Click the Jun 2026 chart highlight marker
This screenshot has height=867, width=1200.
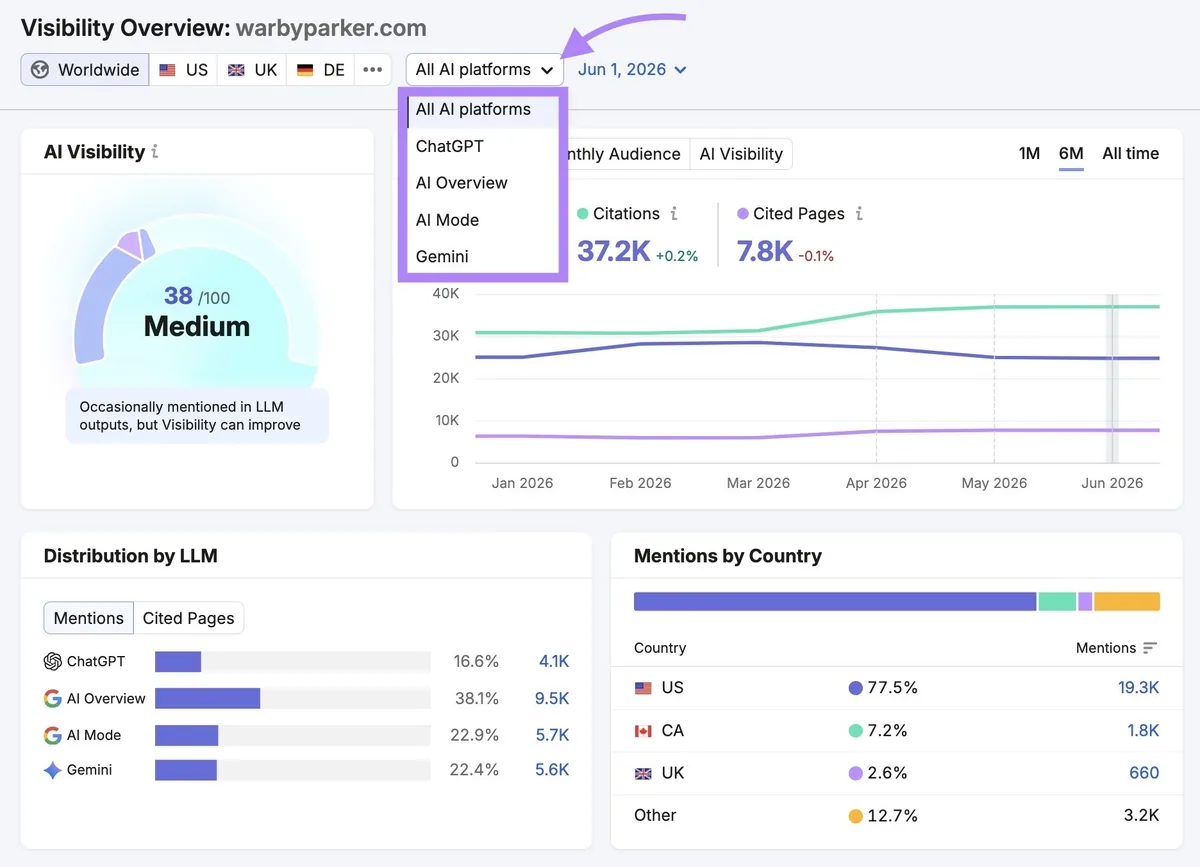click(1111, 378)
